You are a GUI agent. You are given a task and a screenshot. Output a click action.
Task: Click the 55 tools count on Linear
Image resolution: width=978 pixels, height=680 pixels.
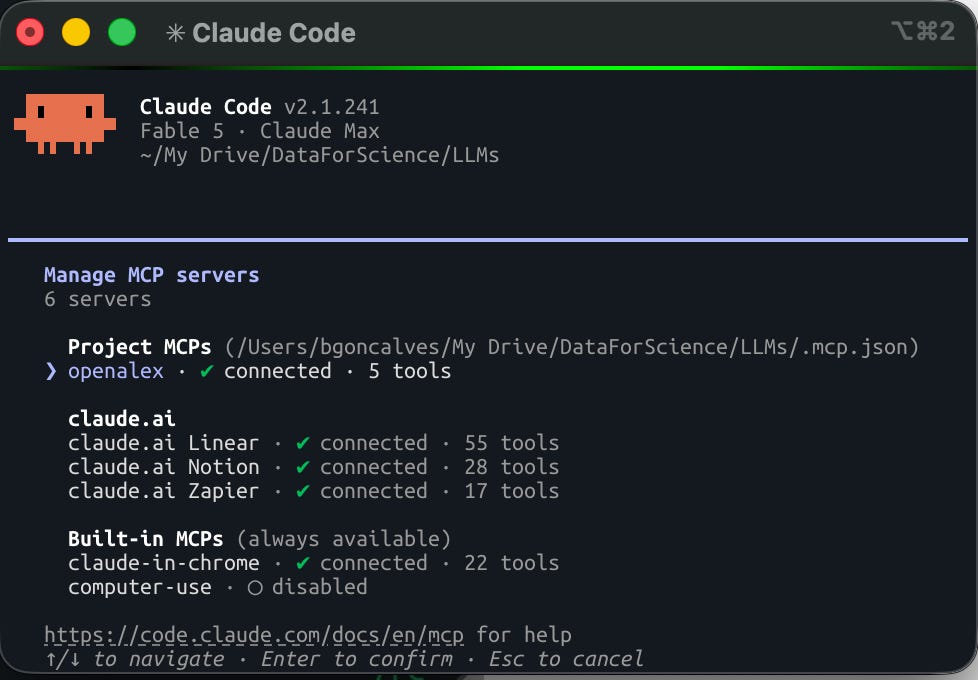coord(511,443)
